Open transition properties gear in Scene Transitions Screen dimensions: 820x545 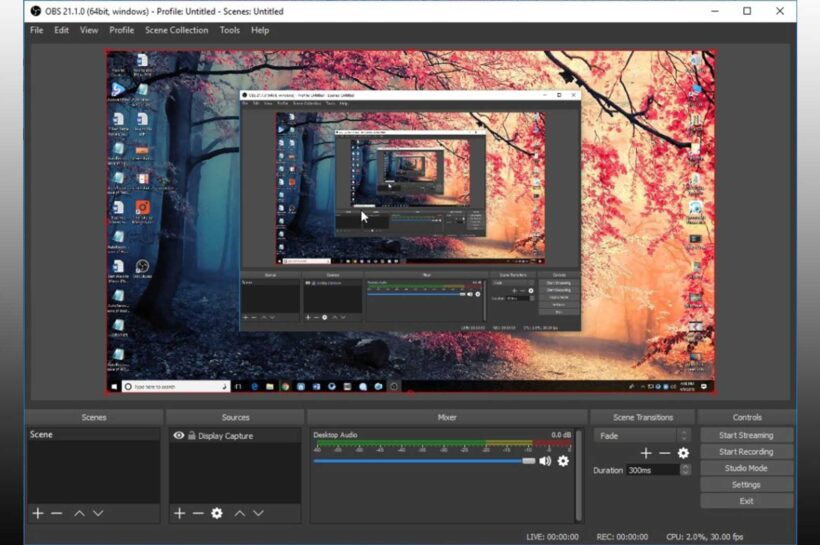click(x=683, y=453)
